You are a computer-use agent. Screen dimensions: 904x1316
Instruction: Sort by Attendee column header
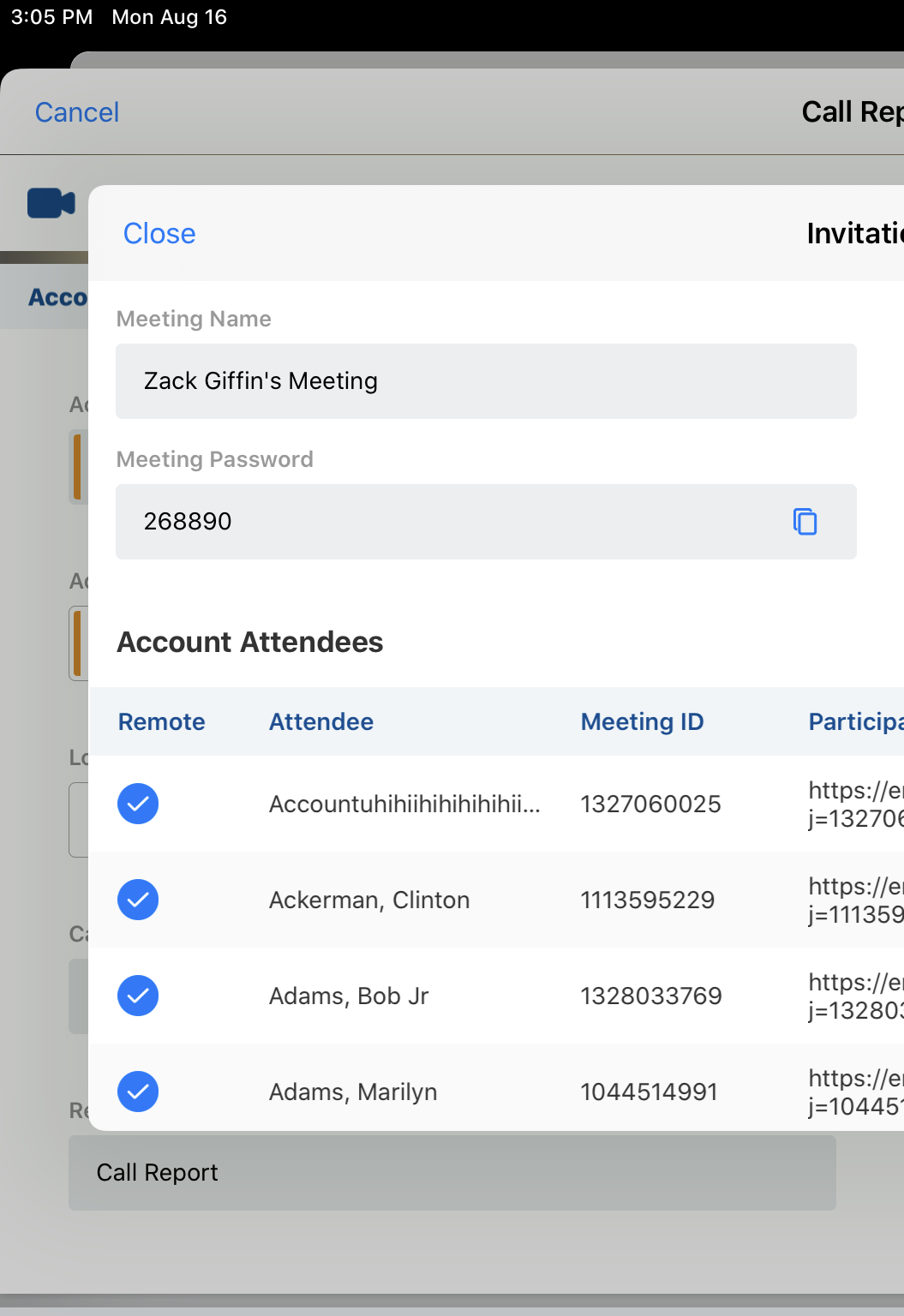coord(321,721)
